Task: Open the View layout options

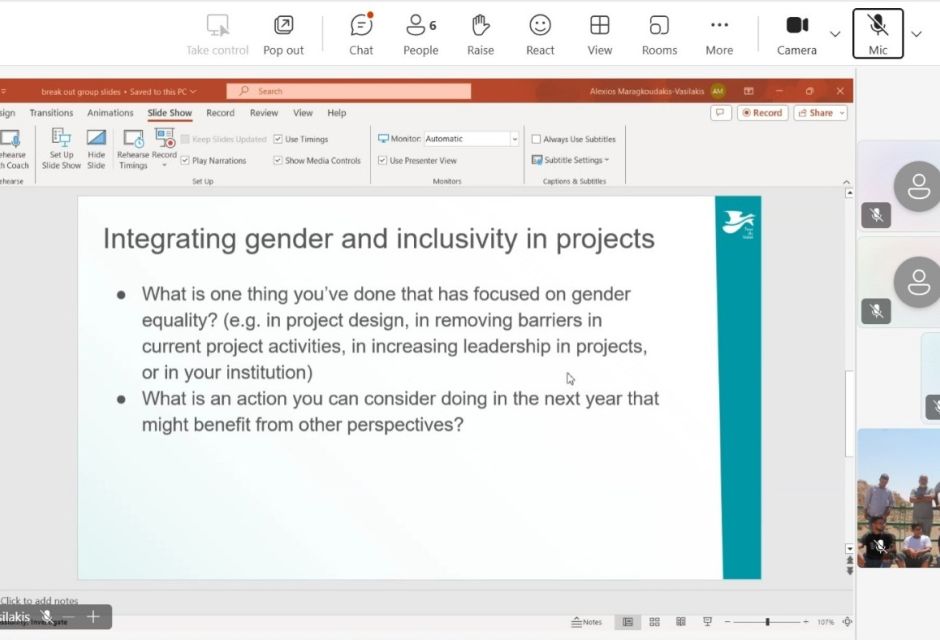Action: click(600, 34)
